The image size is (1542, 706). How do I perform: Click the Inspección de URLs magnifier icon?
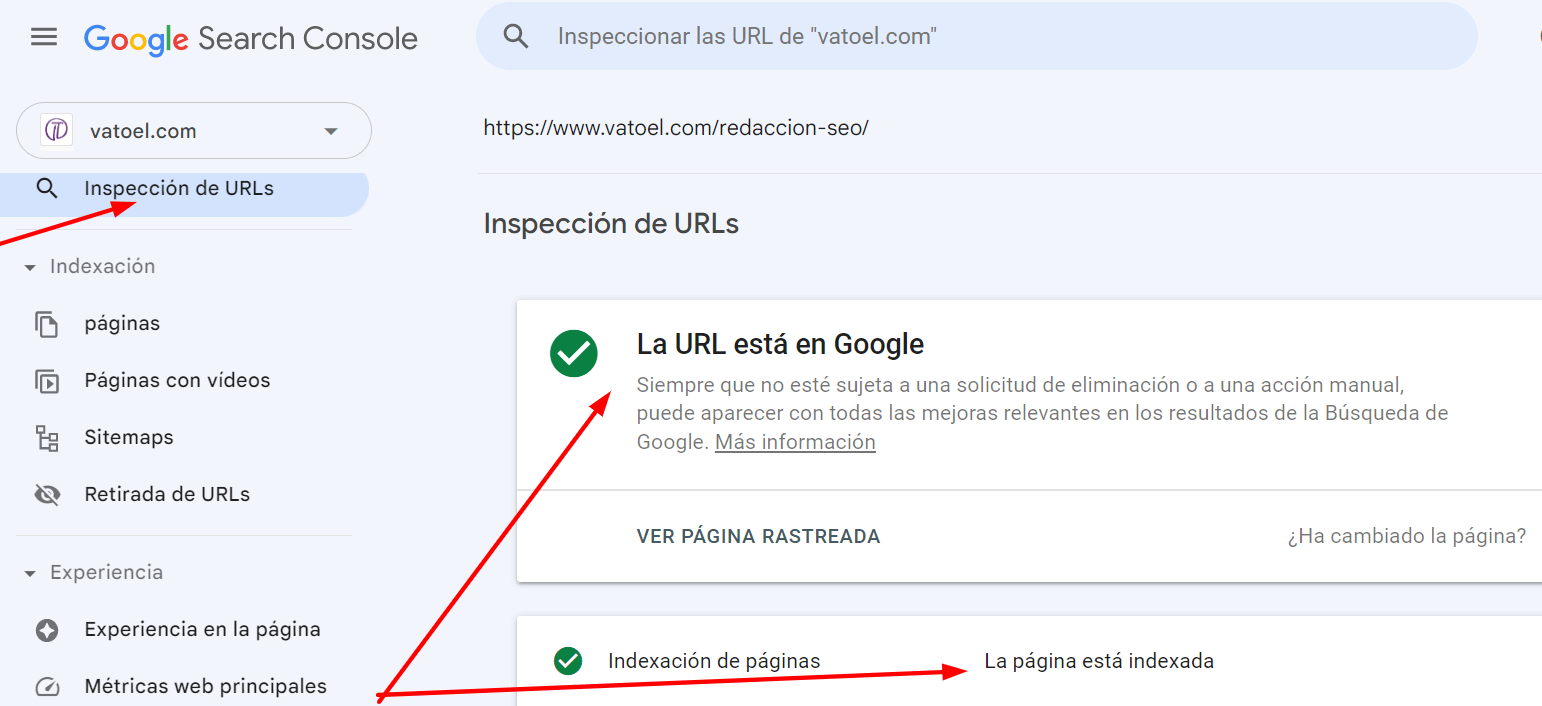(46, 188)
